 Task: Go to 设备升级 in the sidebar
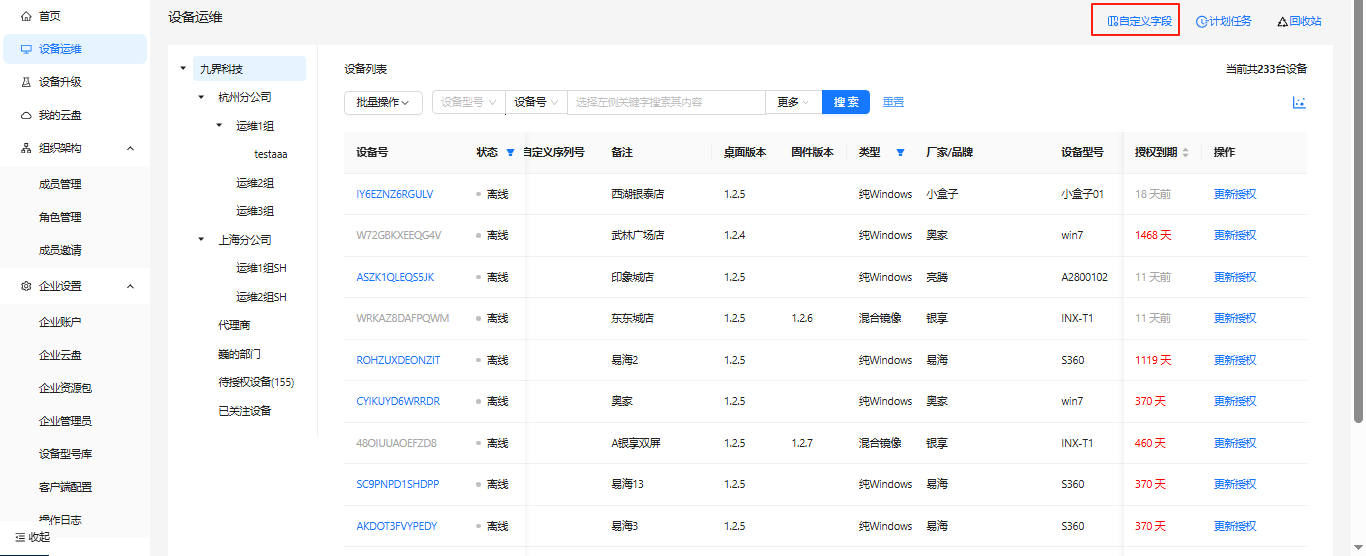75,82
